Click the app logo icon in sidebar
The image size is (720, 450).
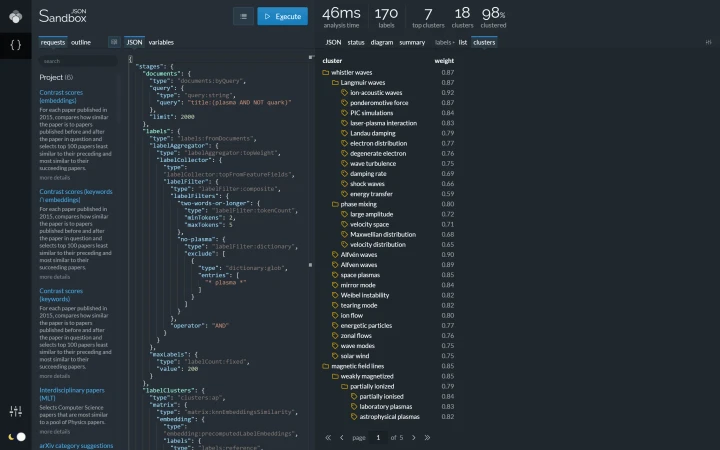tap(16, 17)
